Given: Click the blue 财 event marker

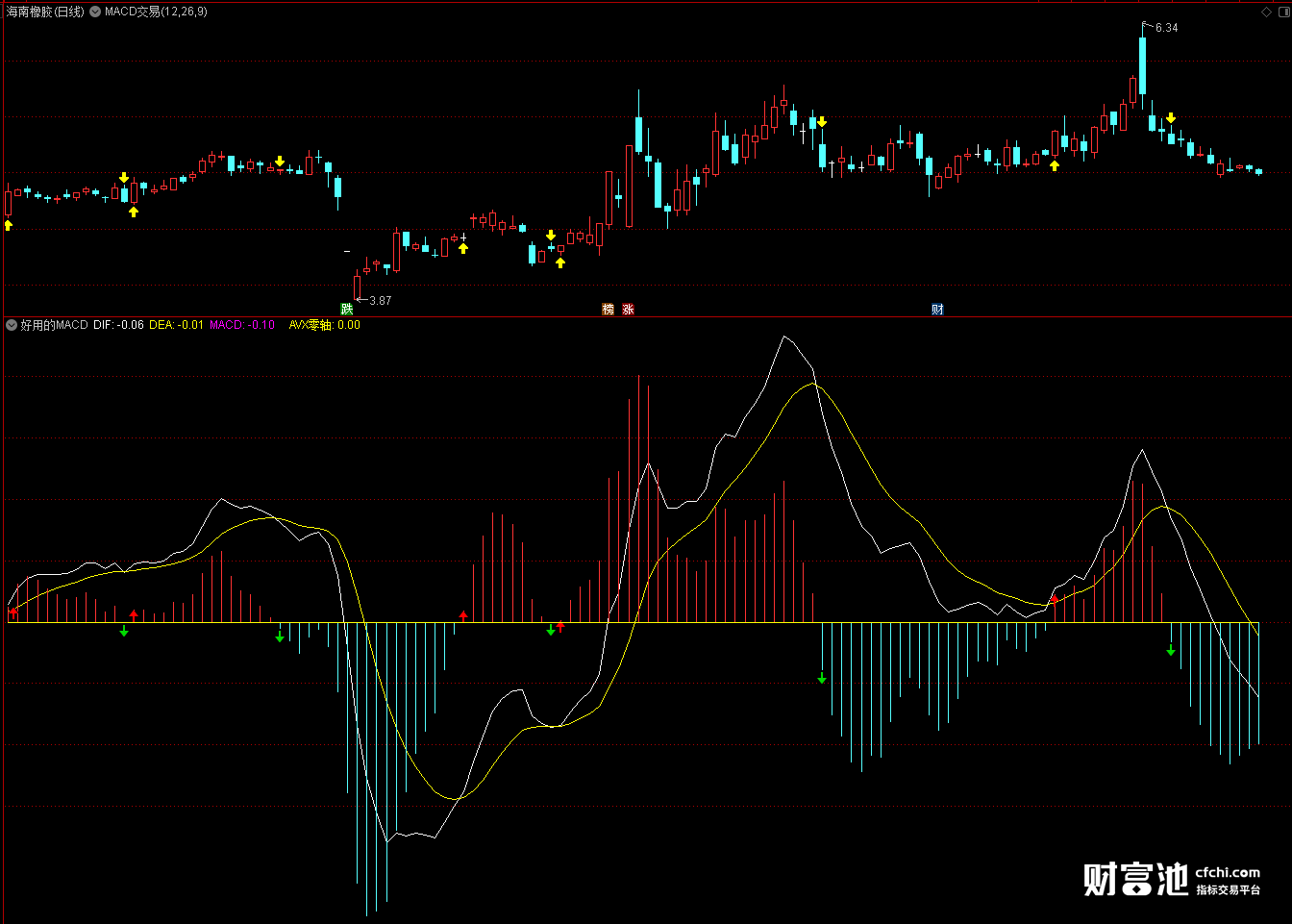Looking at the screenshot, I should tap(937, 310).
